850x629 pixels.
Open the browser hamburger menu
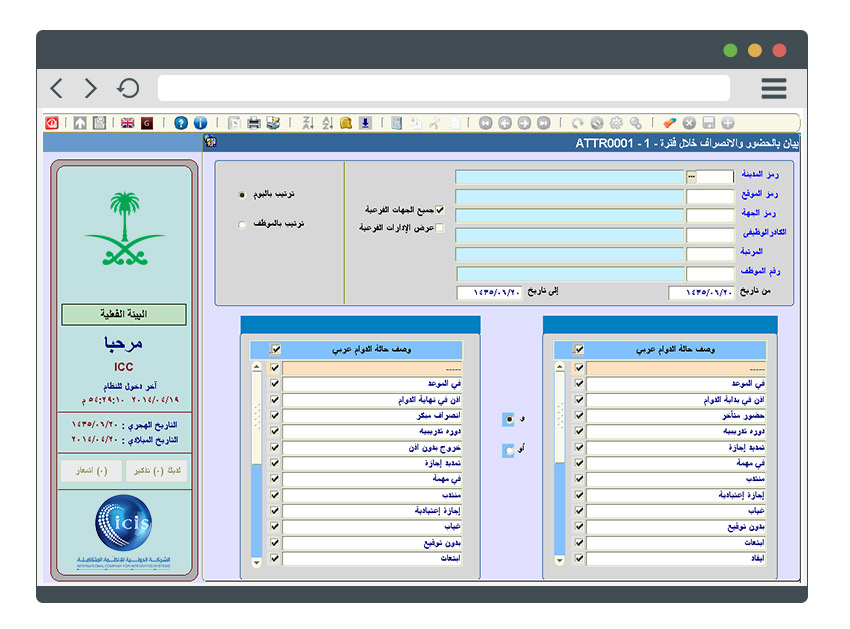point(774,88)
